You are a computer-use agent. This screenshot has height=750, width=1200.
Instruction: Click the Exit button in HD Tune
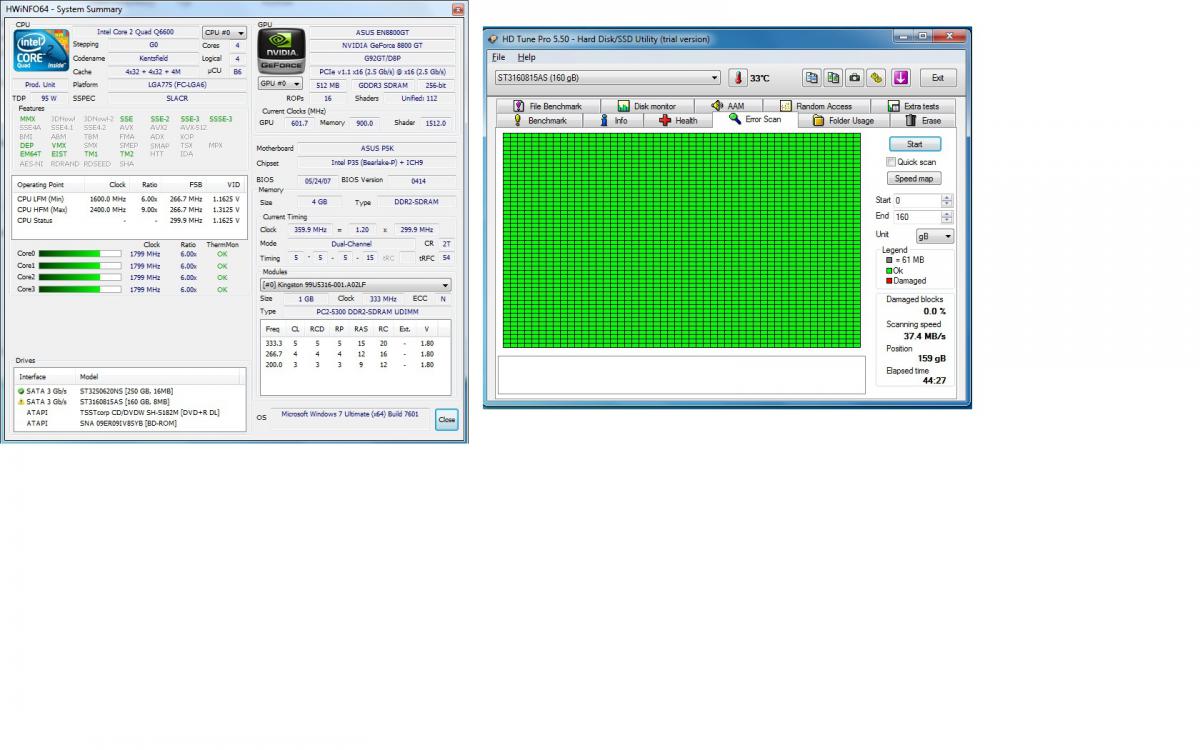tap(938, 78)
